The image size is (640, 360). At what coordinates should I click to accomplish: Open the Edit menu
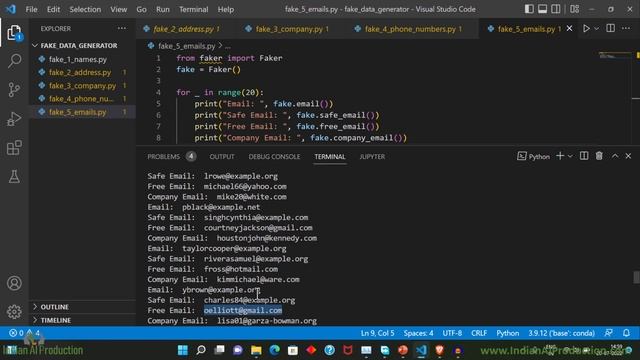(x=53, y=9)
